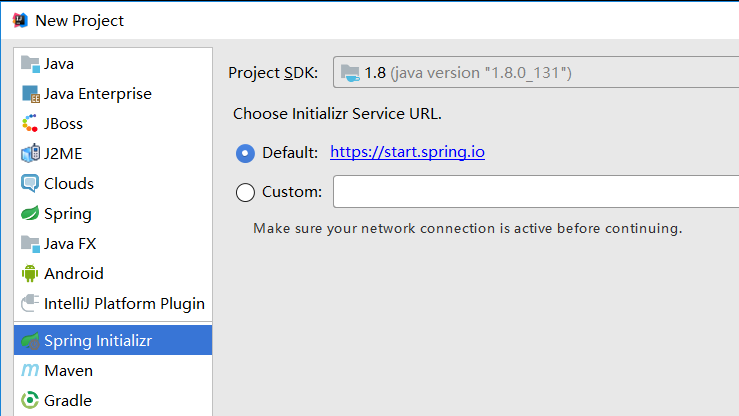Screen dimensions: 739x416
Task: Click the Maven 'm' icon
Action: [30, 370]
